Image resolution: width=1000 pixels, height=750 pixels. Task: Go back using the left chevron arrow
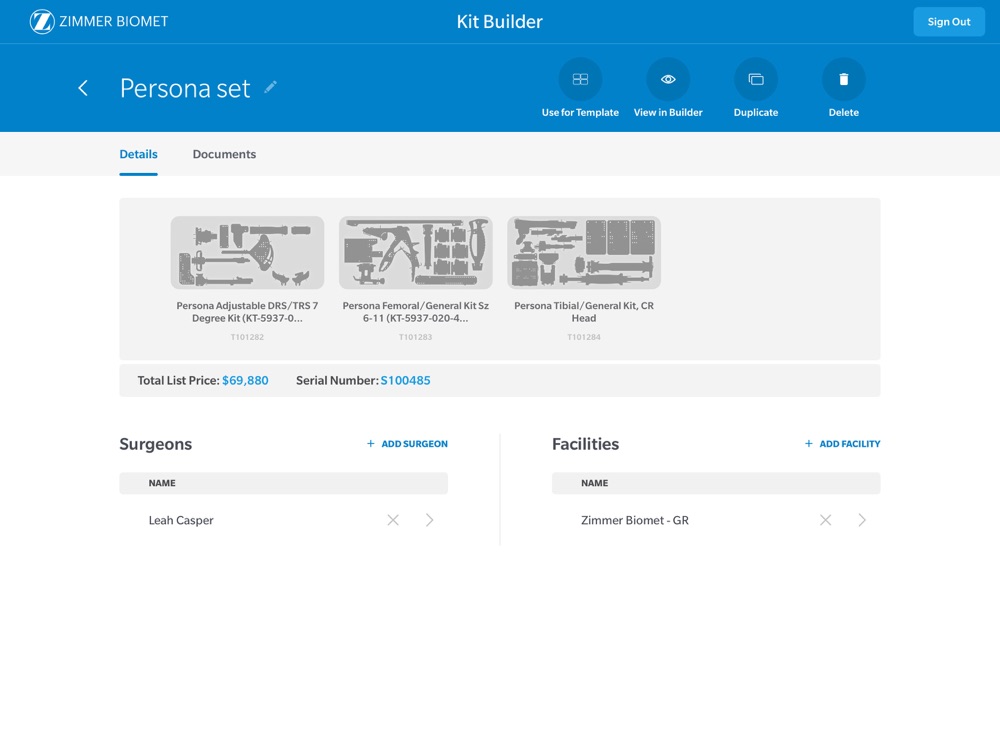83,88
